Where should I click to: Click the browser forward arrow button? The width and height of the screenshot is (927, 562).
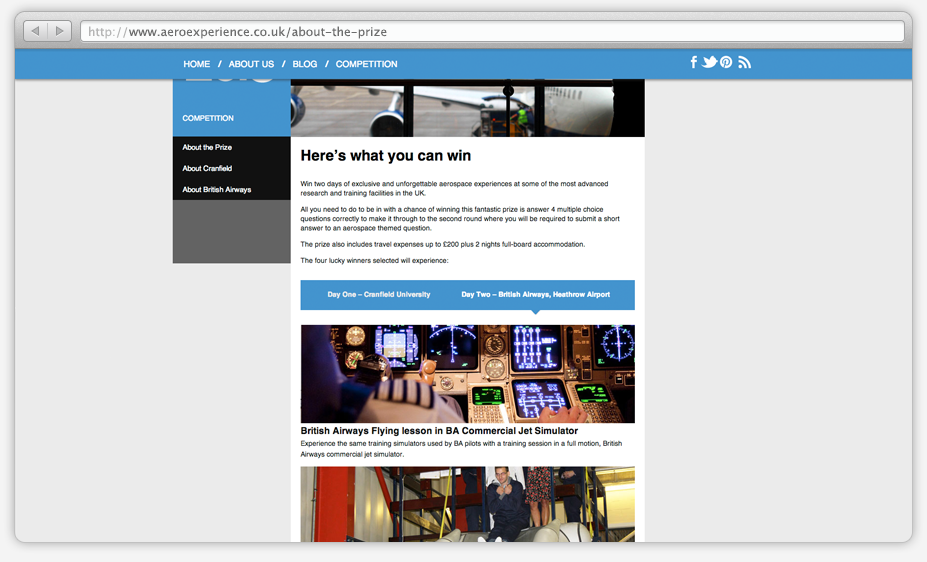pos(60,31)
